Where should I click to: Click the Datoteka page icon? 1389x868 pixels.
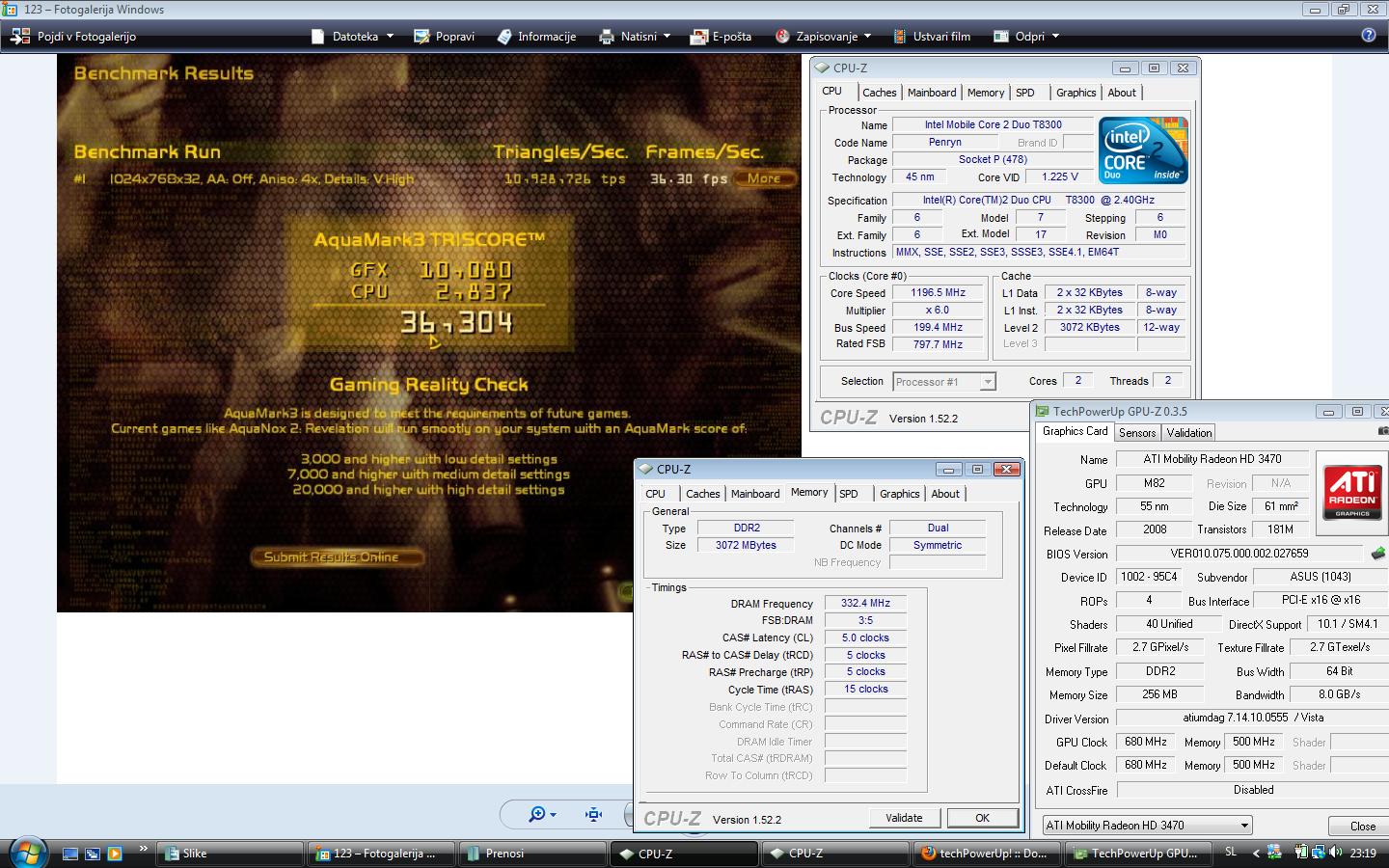pyautogui.click(x=317, y=37)
